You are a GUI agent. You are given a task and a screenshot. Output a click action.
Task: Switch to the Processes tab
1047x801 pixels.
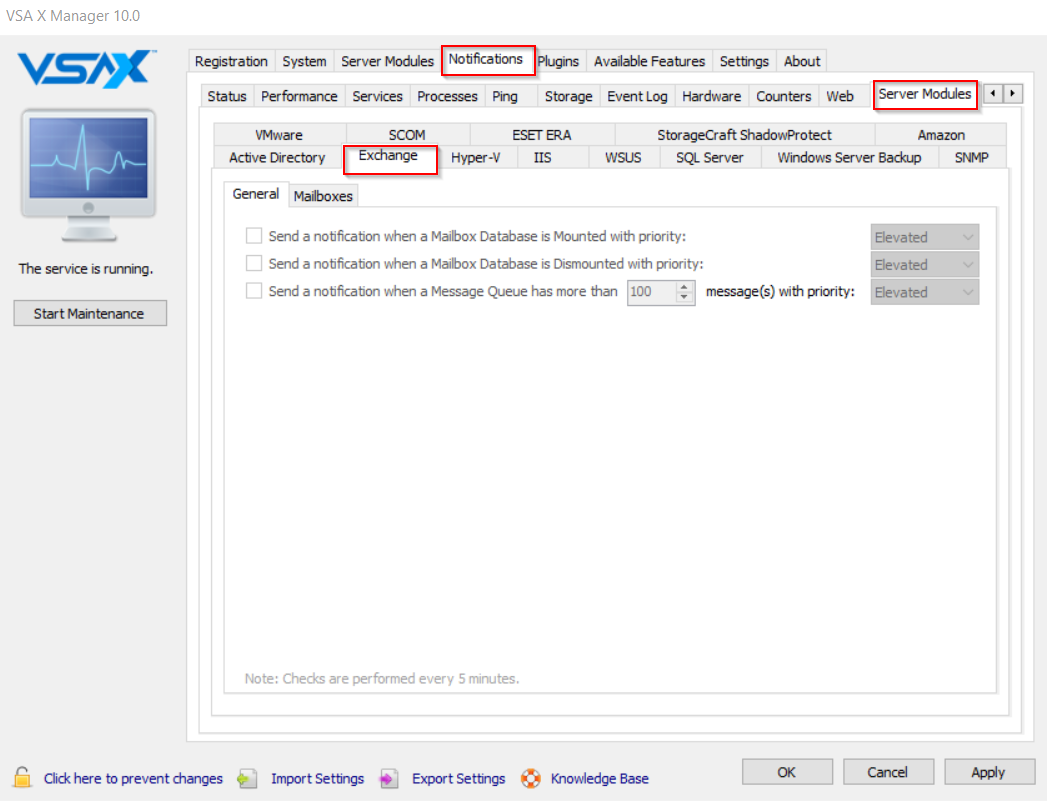(447, 96)
